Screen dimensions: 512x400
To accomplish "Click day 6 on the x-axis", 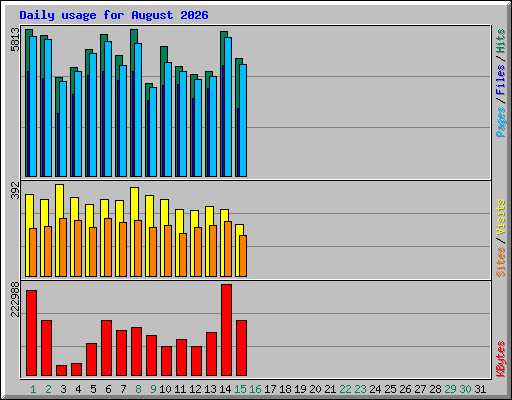I will point(108,389).
